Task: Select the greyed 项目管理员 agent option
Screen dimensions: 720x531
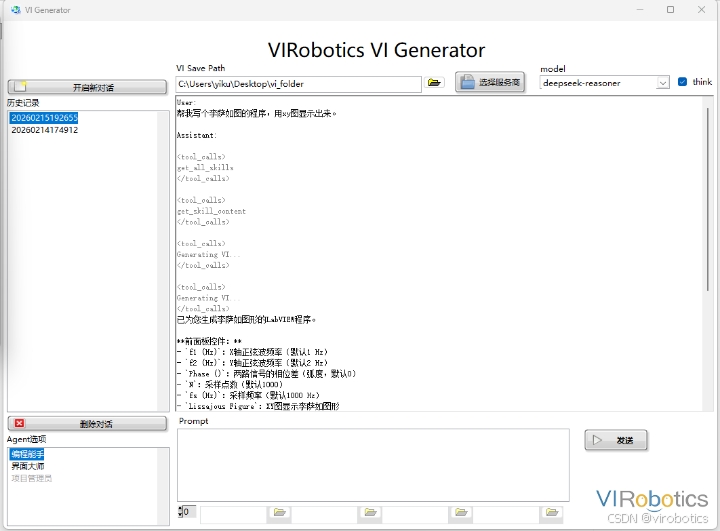Action: [31, 478]
